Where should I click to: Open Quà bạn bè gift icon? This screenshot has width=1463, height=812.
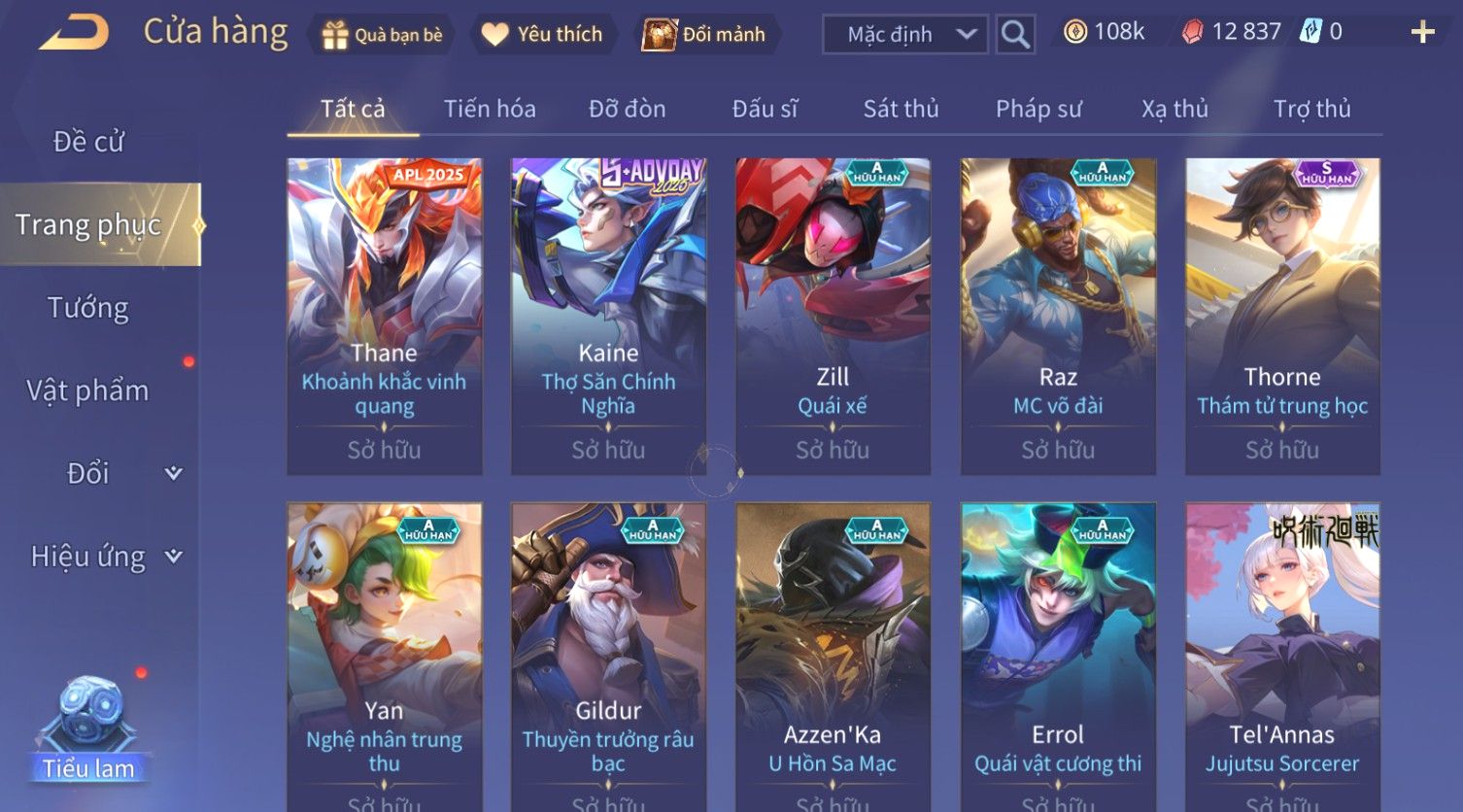(x=334, y=35)
